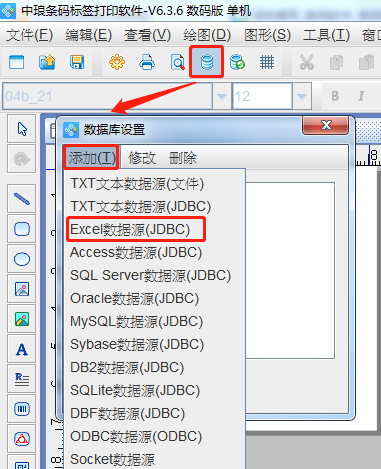Viewport: 381px width, 469px height.
Task: Choose SQLite数据源(JDBC) entry
Action: [x=154, y=390]
